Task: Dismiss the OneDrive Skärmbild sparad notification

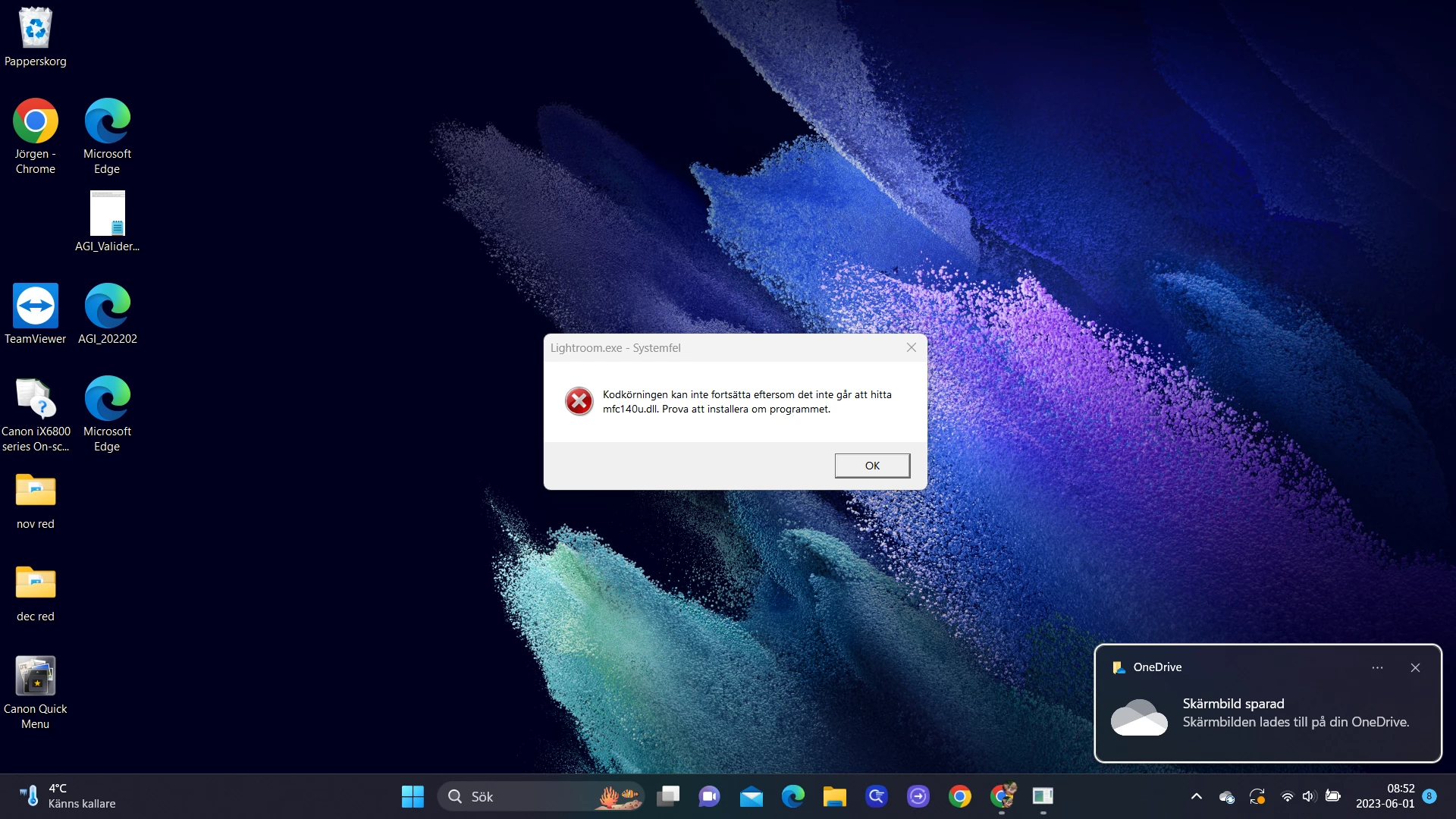Action: (x=1415, y=668)
